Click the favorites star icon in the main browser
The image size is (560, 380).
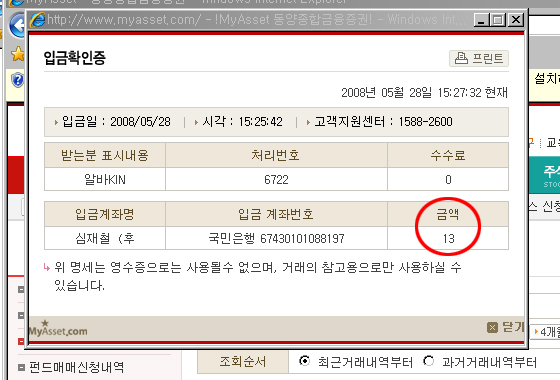[17, 54]
